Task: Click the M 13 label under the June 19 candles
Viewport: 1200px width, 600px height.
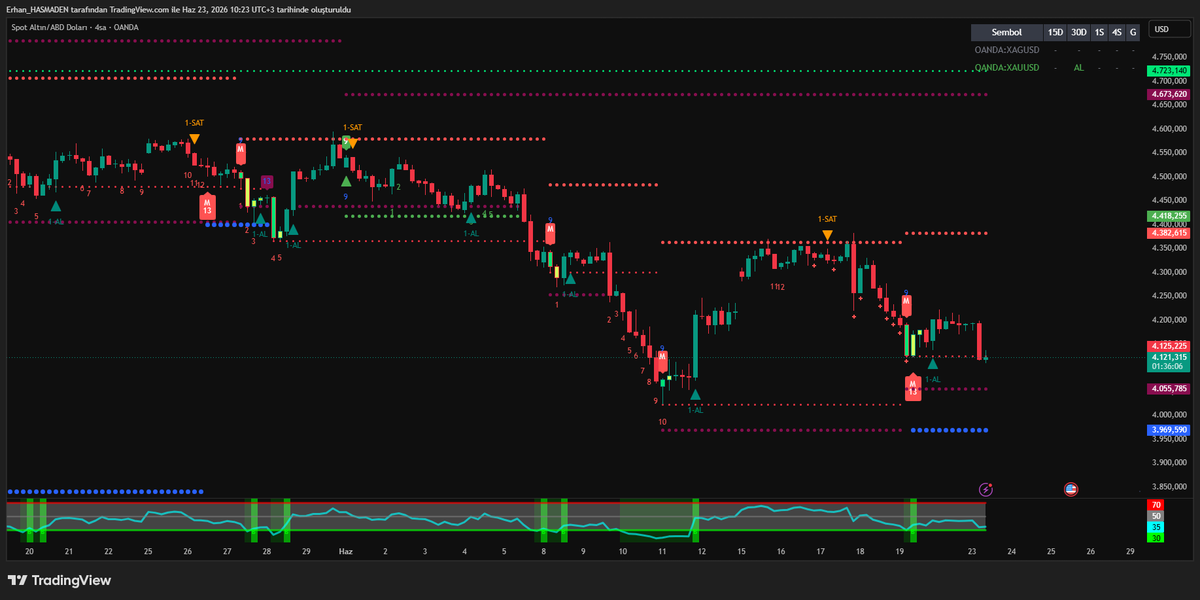Action: pyautogui.click(x=912, y=388)
